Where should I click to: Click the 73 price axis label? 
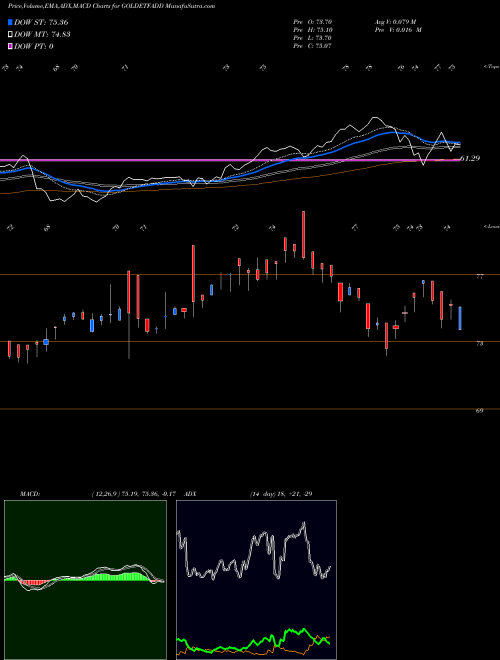coord(479,344)
